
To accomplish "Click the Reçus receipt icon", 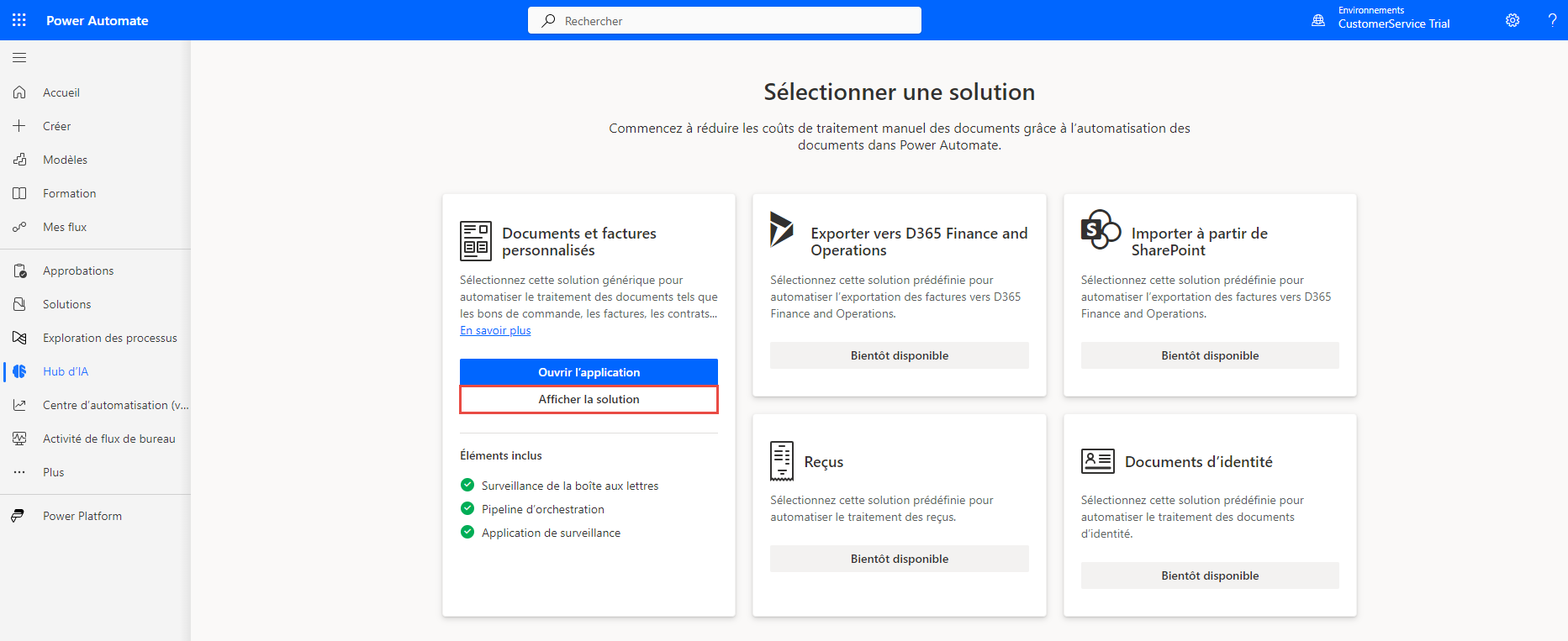I will point(782,461).
